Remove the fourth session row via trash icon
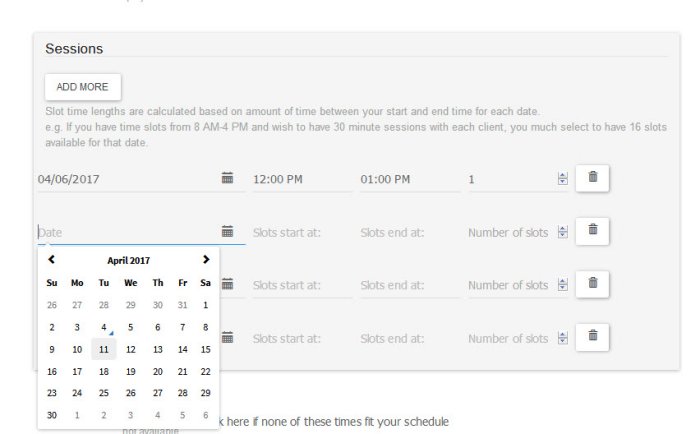Screen dimensions: 700x434 pyautogui.click(x=592, y=337)
